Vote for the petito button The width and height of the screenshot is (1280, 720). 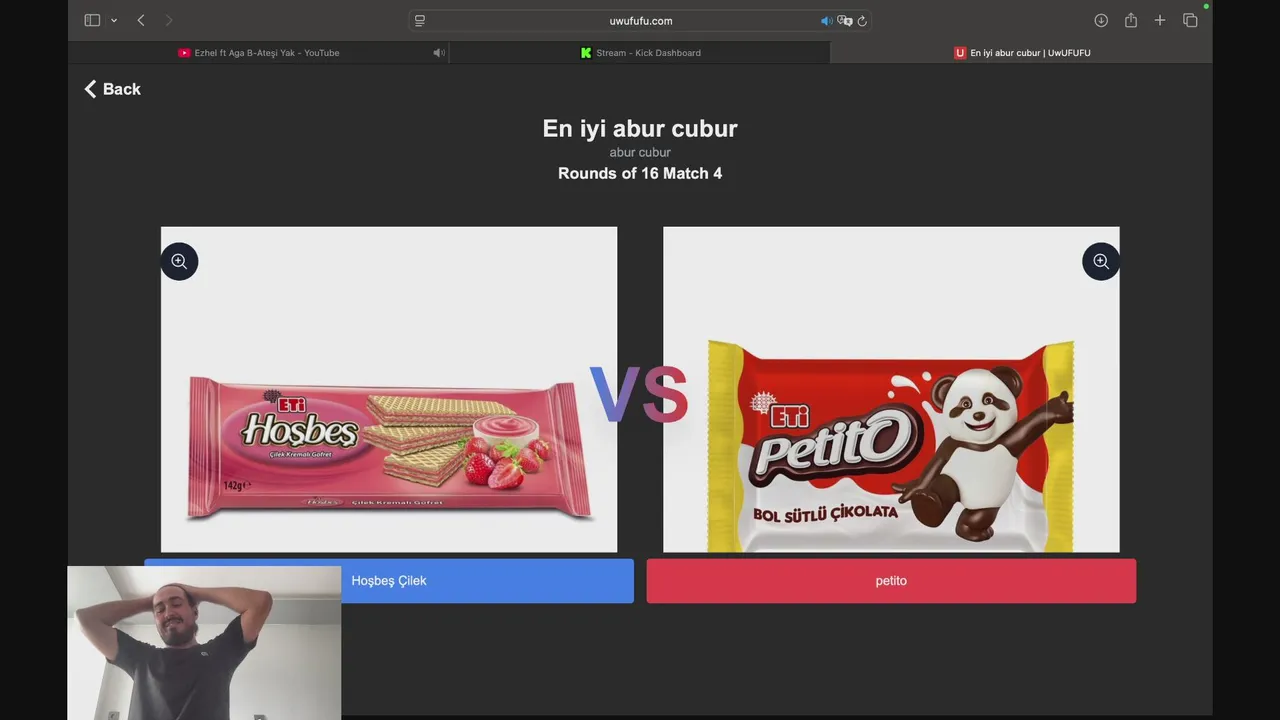coord(891,581)
